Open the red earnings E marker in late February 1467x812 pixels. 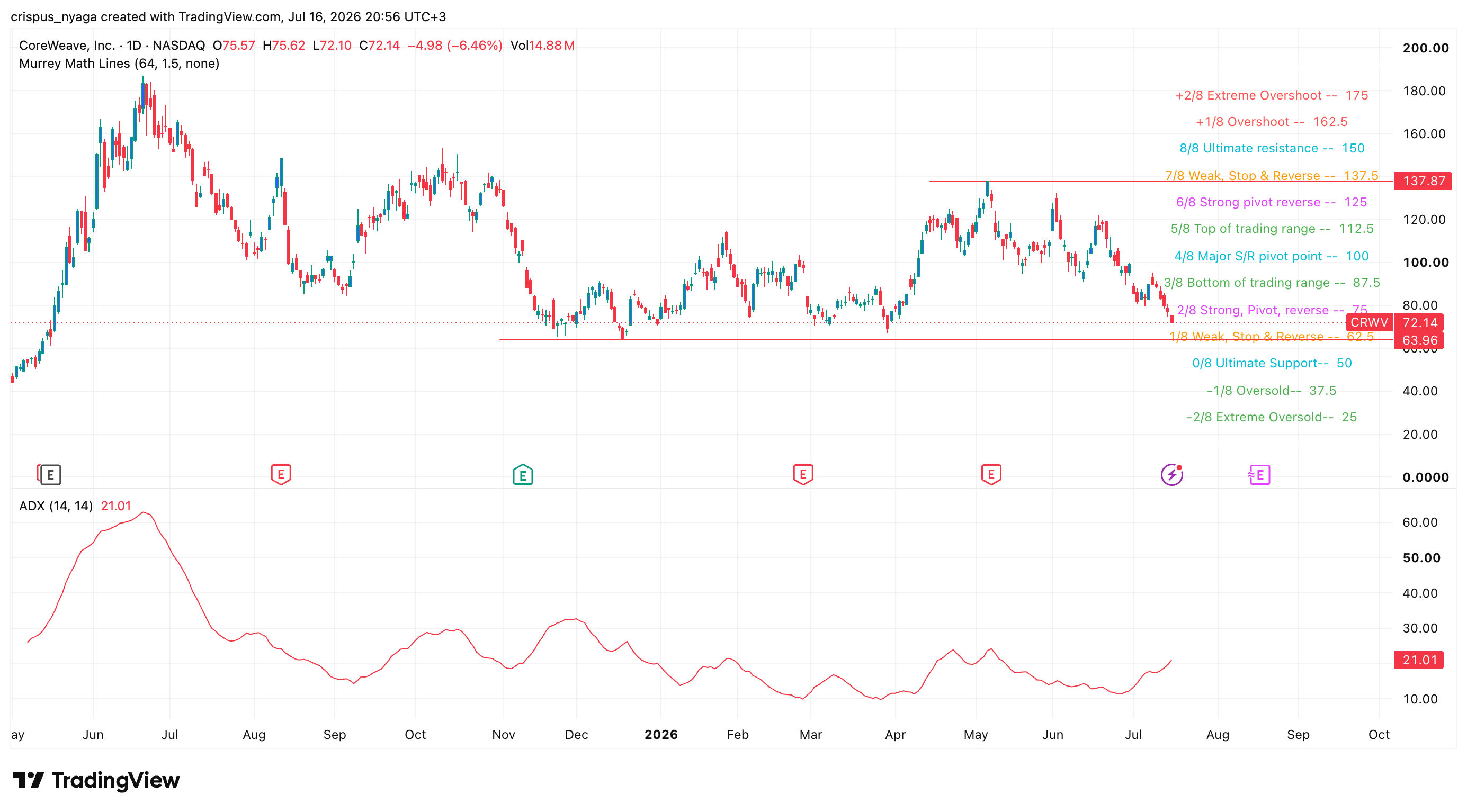point(803,474)
